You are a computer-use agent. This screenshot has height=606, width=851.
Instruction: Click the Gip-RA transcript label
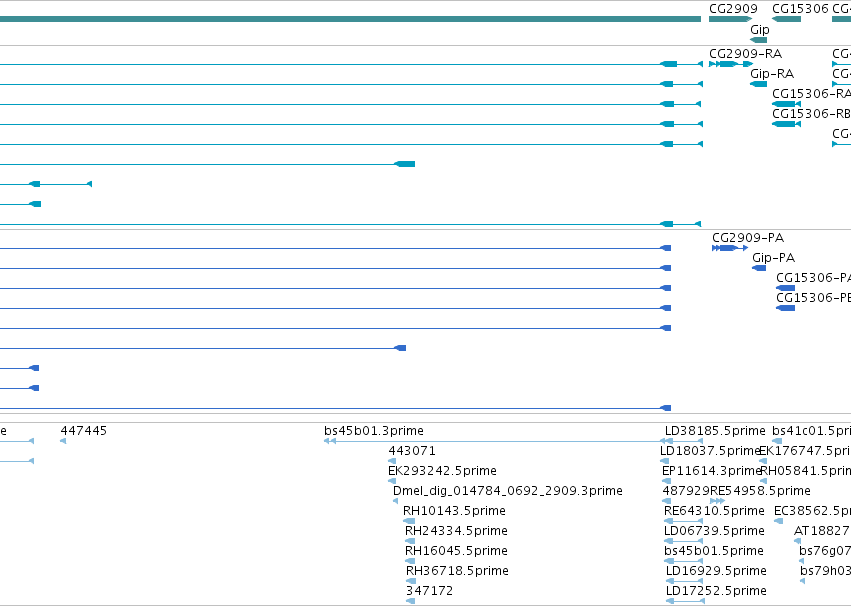tap(772, 74)
